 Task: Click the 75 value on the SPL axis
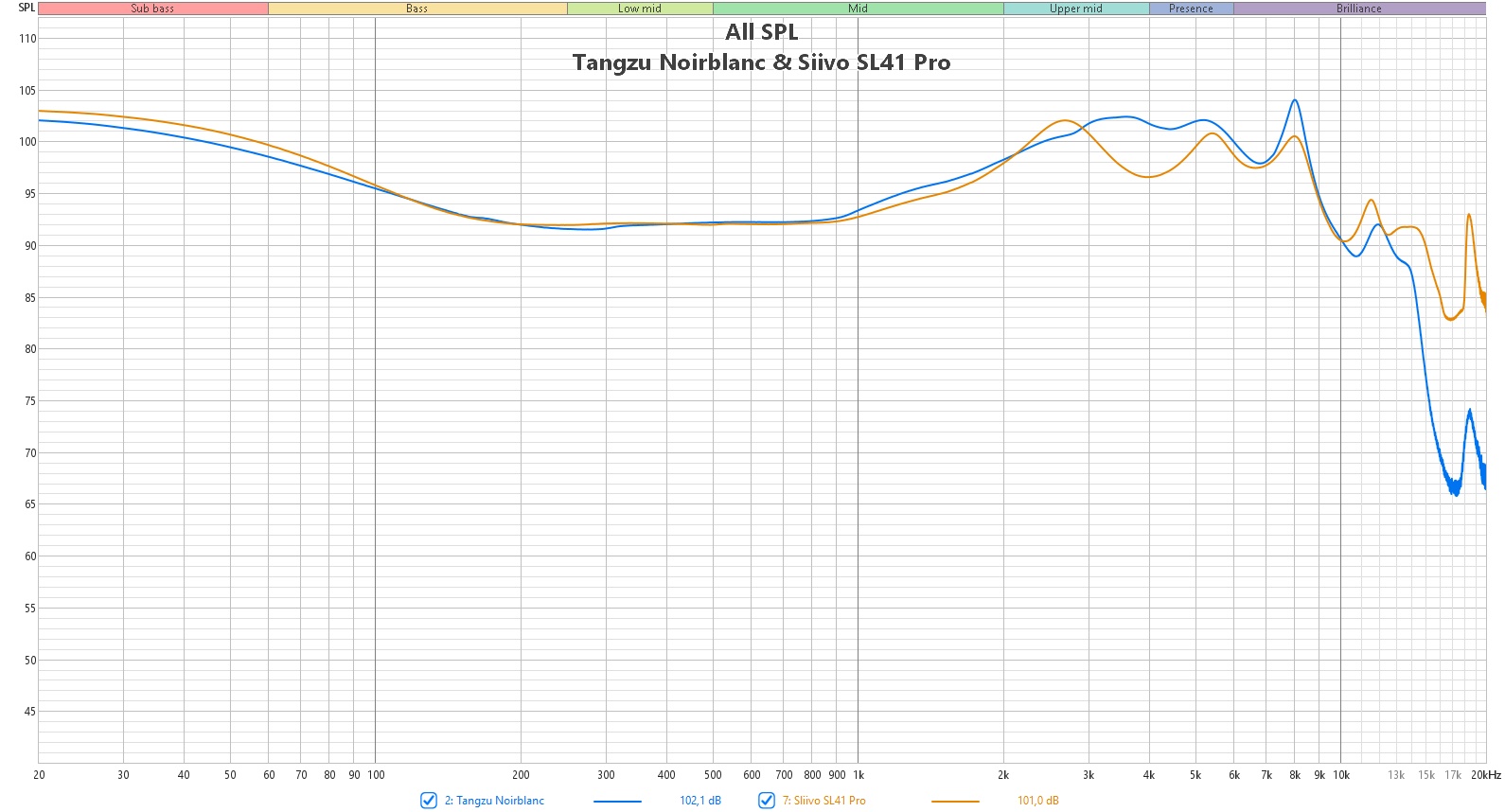(30, 401)
